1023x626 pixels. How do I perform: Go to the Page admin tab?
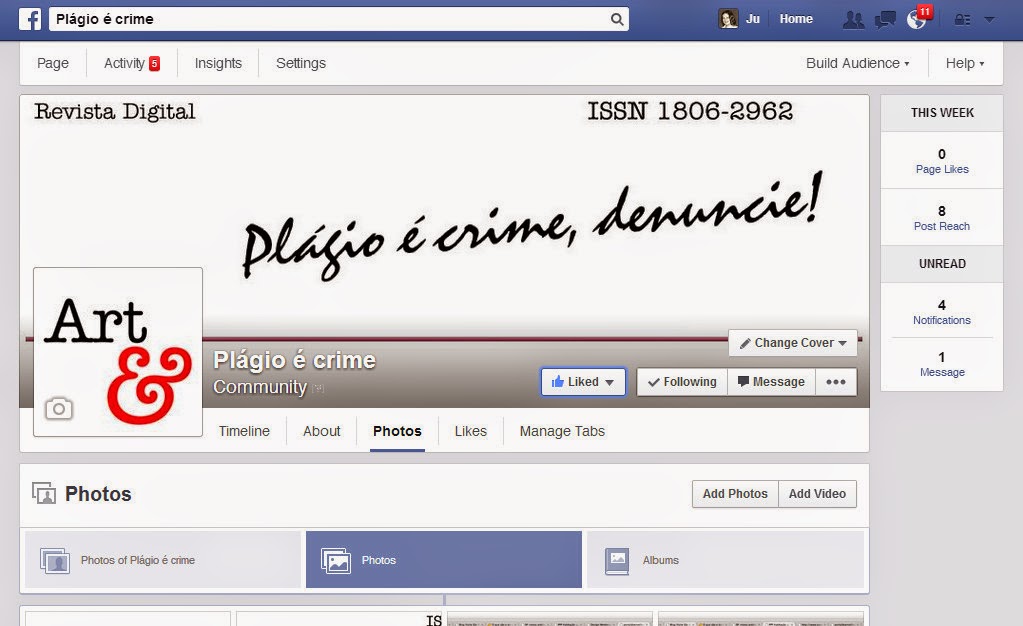pos(53,63)
